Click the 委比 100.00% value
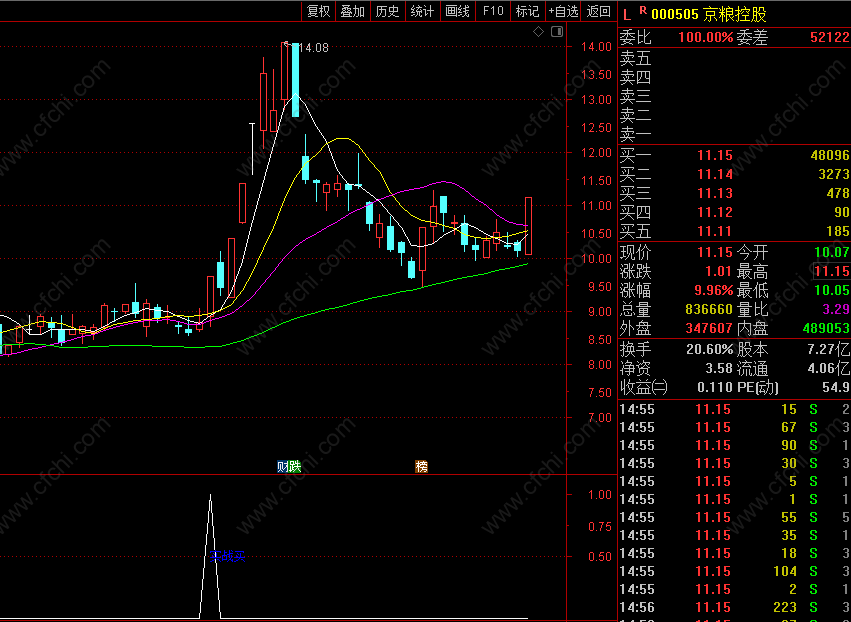Viewport: 851px width, 622px height. 706,37
